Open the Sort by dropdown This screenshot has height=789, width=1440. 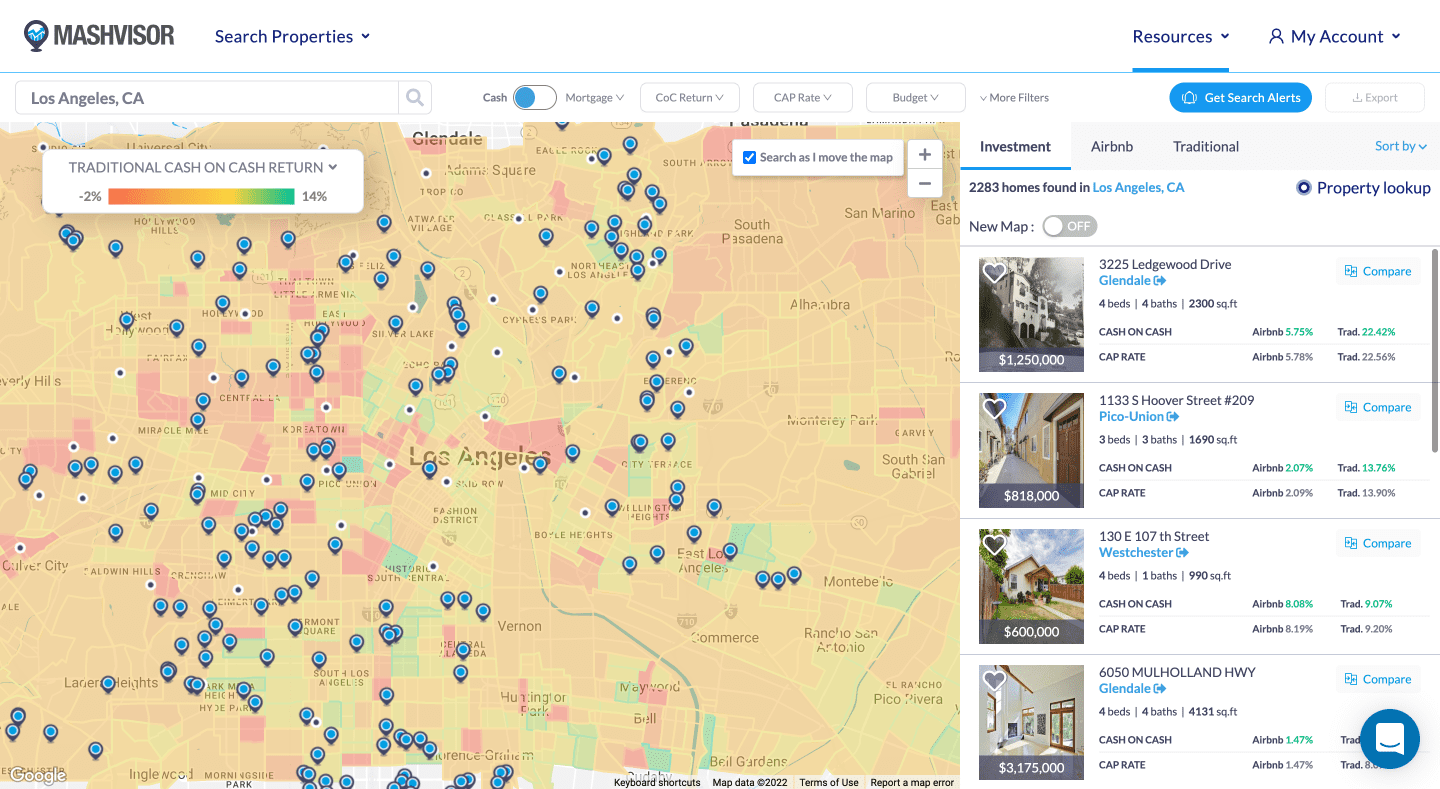tap(1400, 146)
